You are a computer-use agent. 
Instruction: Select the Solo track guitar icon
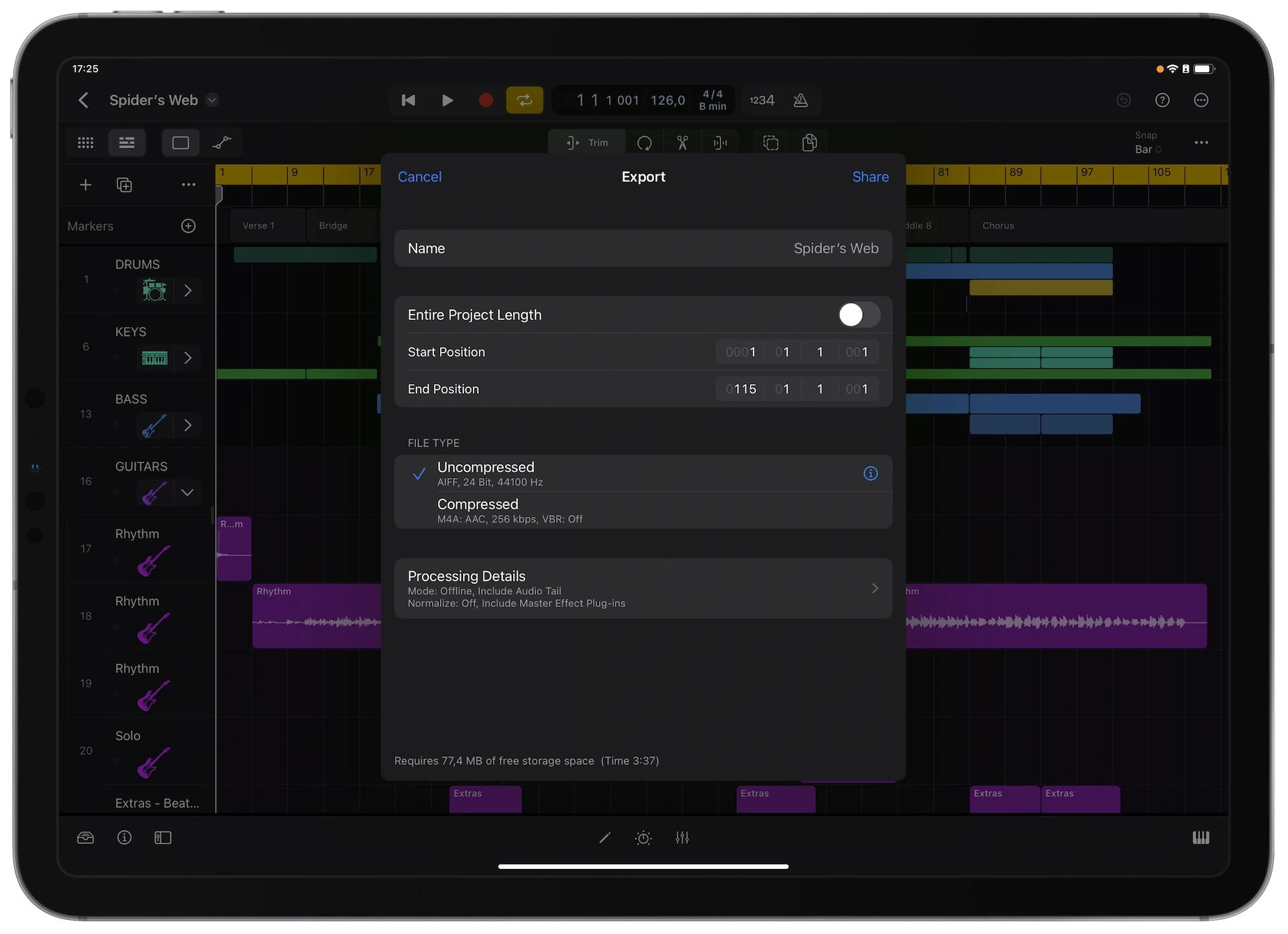154,763
